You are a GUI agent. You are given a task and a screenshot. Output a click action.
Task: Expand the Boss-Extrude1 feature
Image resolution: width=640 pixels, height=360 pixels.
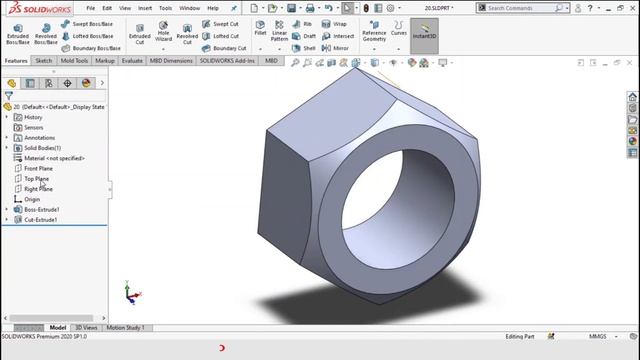coord(7,209)
